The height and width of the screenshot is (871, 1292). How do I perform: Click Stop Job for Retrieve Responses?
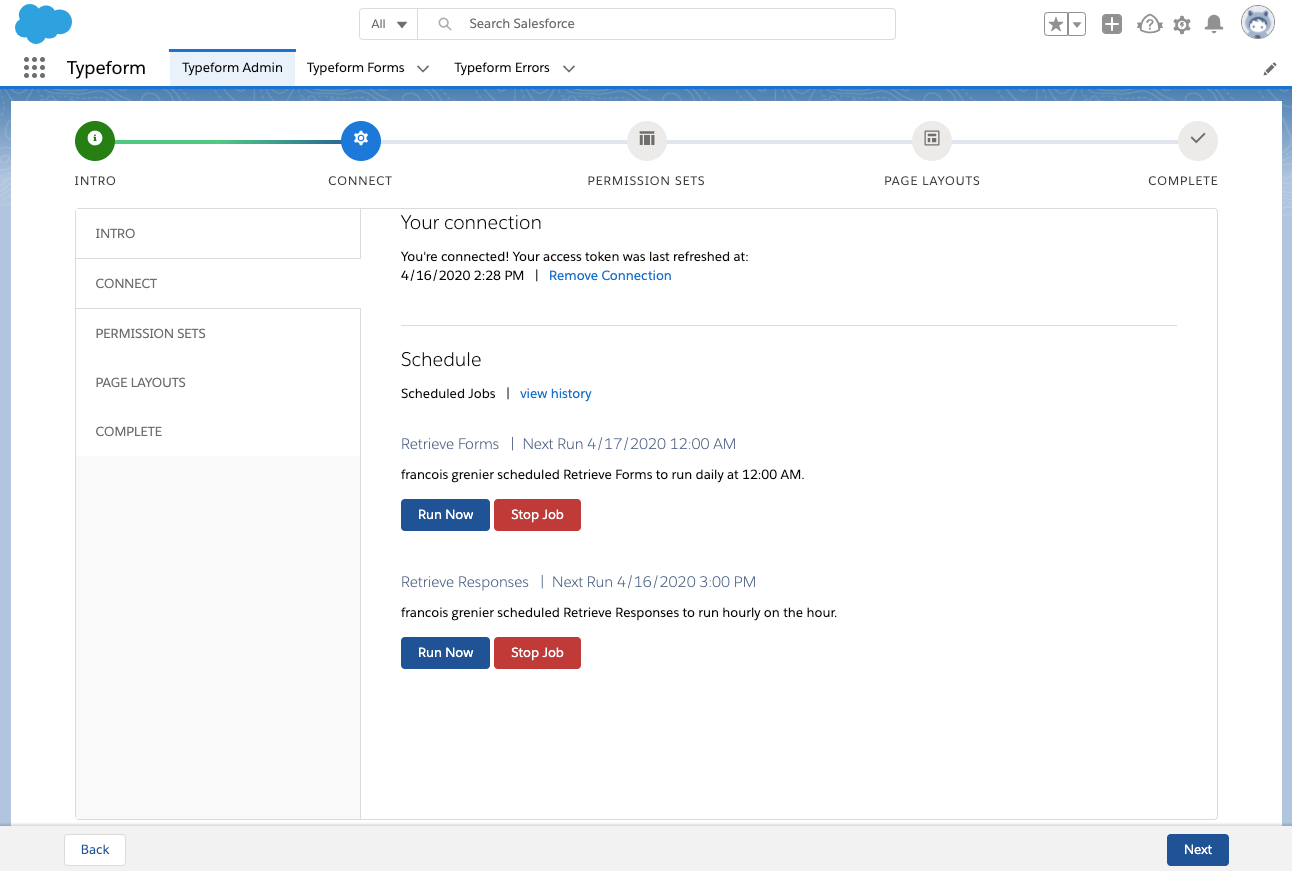537,652
